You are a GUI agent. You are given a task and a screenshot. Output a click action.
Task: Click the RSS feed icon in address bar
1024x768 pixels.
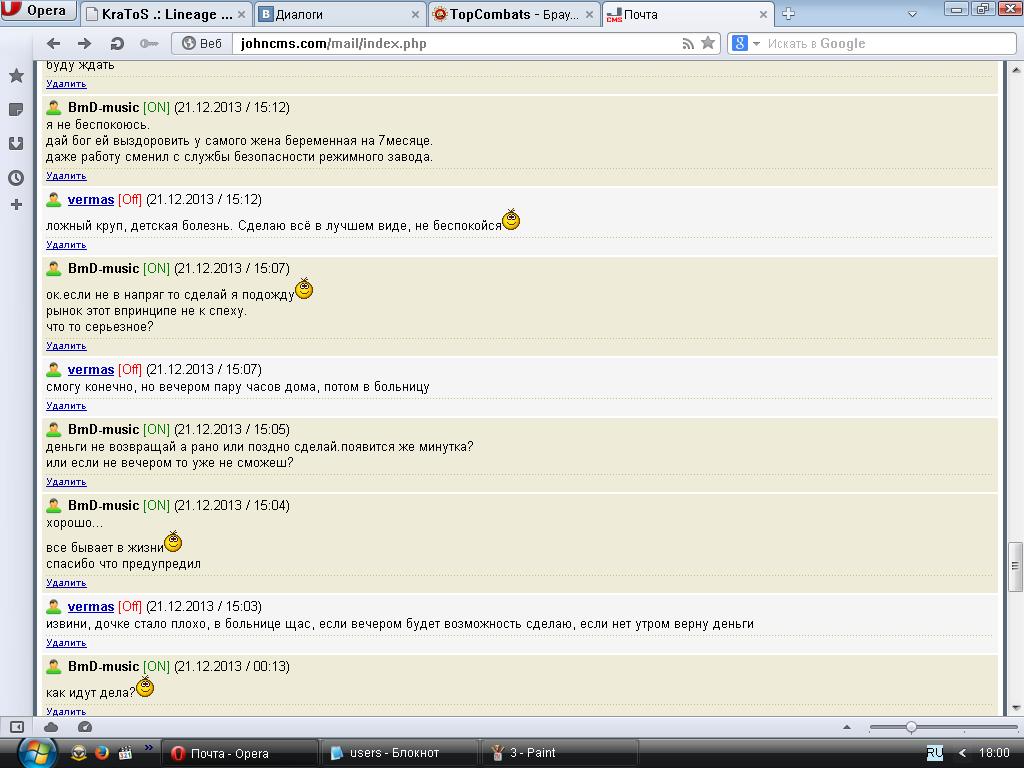tap(688, 43)
